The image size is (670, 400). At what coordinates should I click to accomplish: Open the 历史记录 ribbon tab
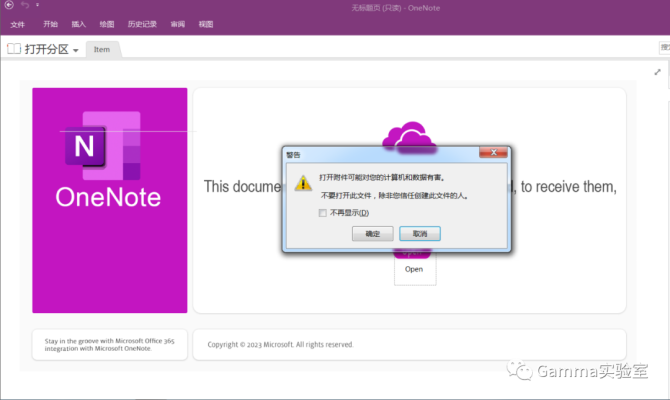tap(142, 24)
